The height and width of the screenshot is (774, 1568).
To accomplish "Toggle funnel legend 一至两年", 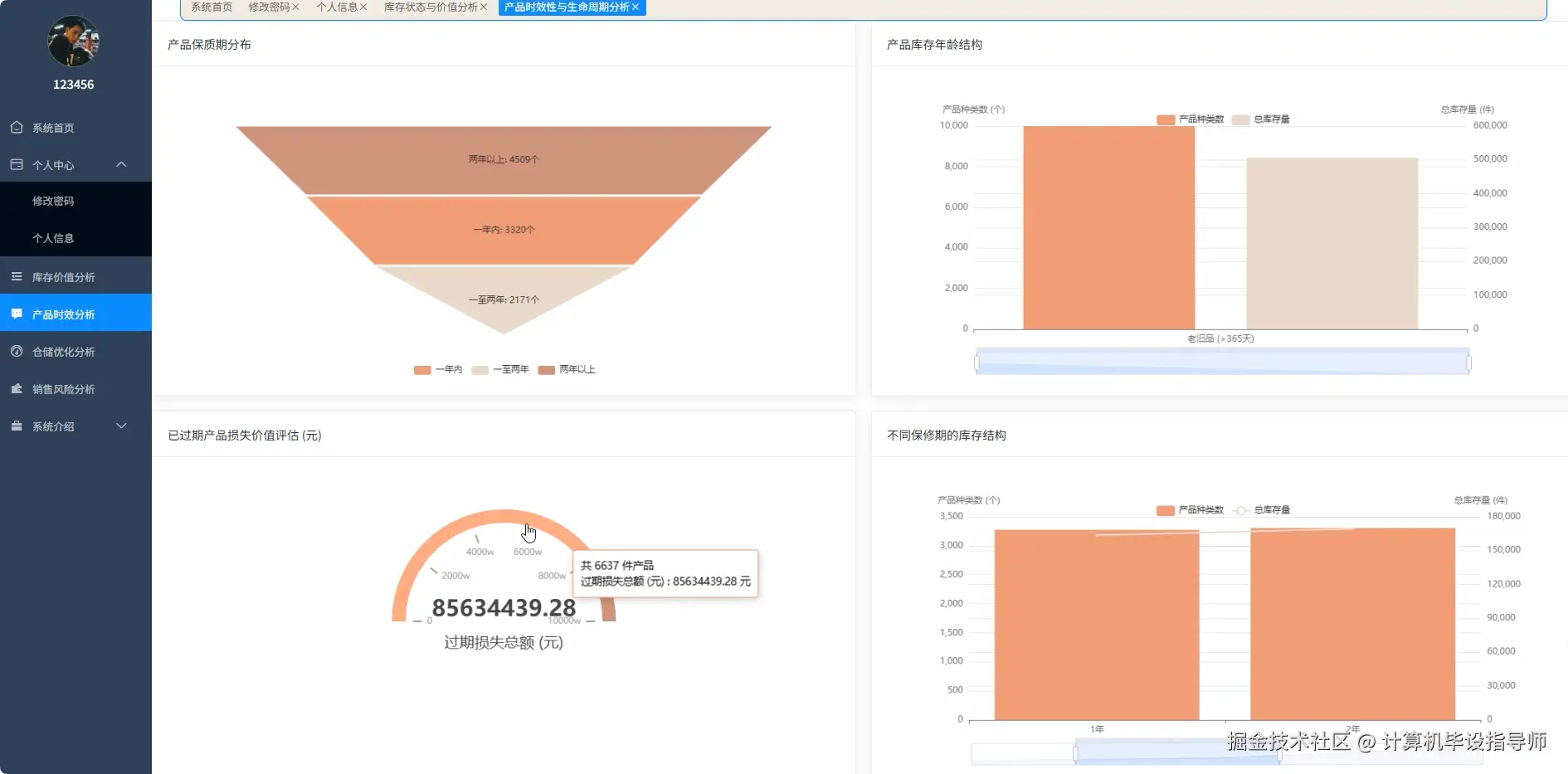I will (x=500, y=369).
